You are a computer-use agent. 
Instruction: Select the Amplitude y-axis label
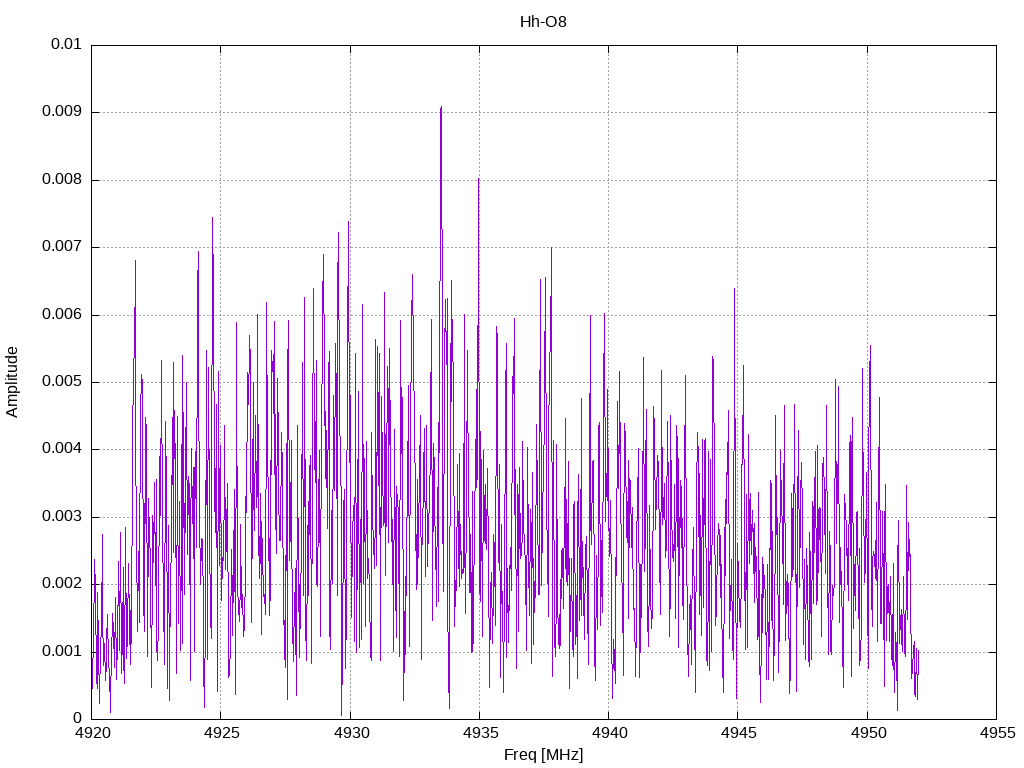point(13,381)
